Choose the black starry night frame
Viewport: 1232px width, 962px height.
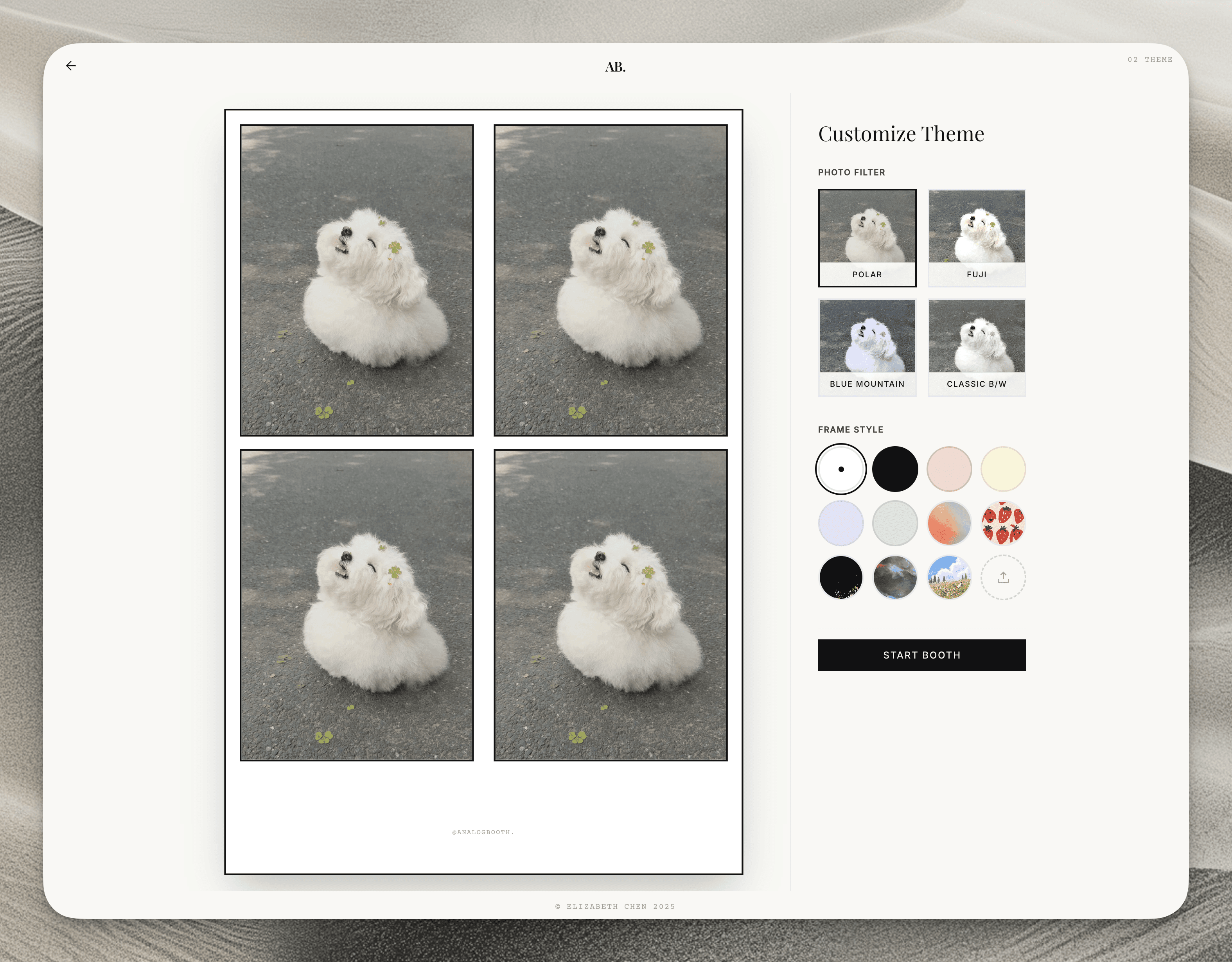click(840, 578)
